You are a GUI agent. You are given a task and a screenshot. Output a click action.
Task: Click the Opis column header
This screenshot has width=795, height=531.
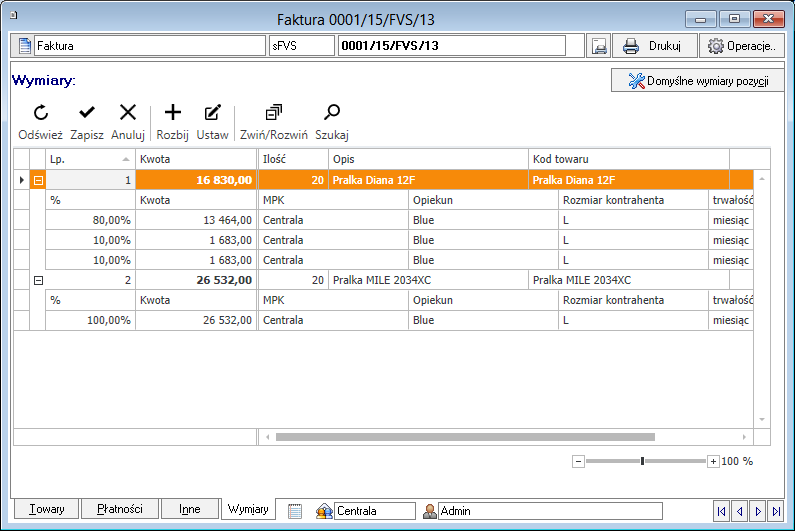point(428,159)
